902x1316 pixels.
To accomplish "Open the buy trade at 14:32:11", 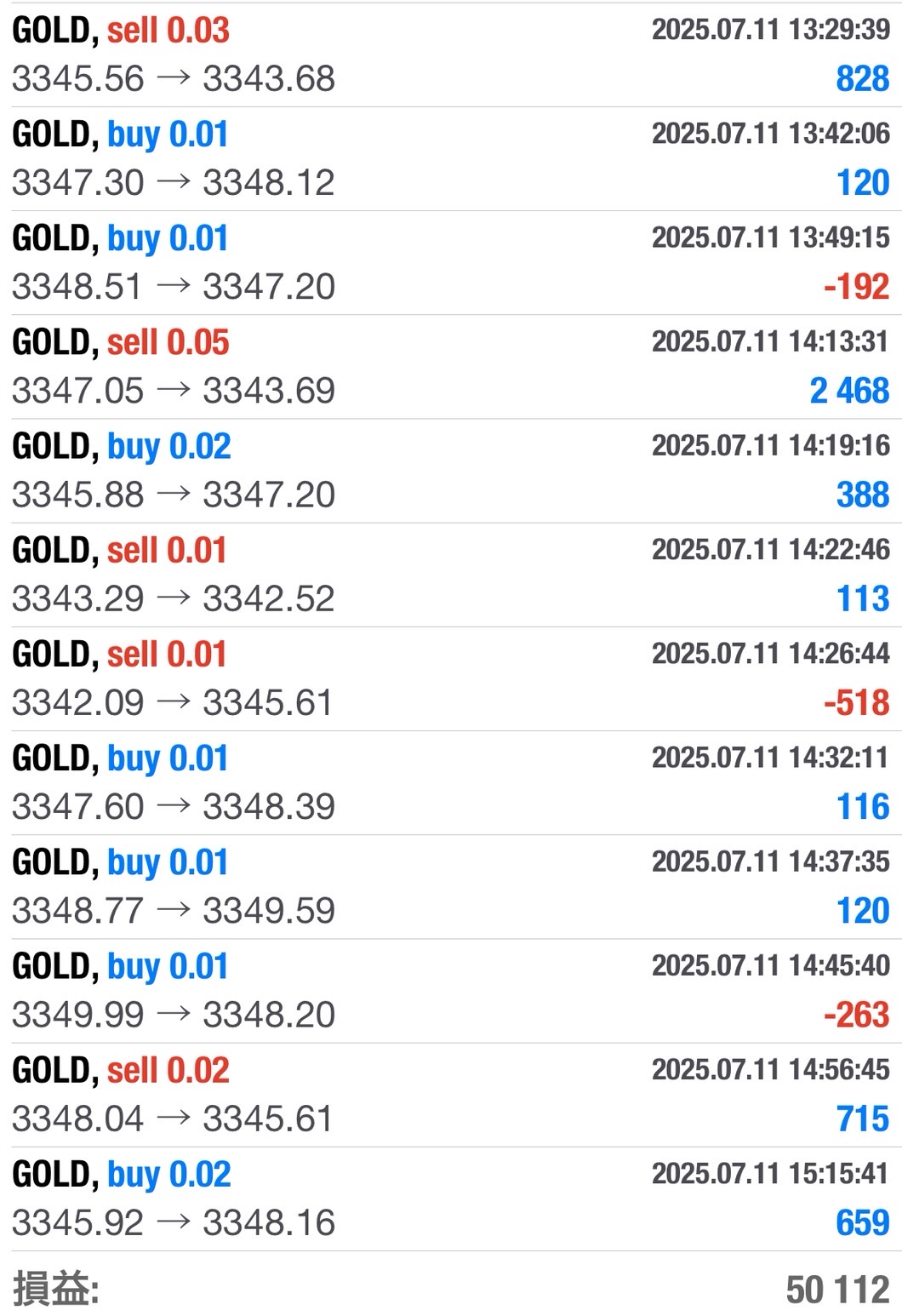I will pyautogui.click(x=451, y=783).
